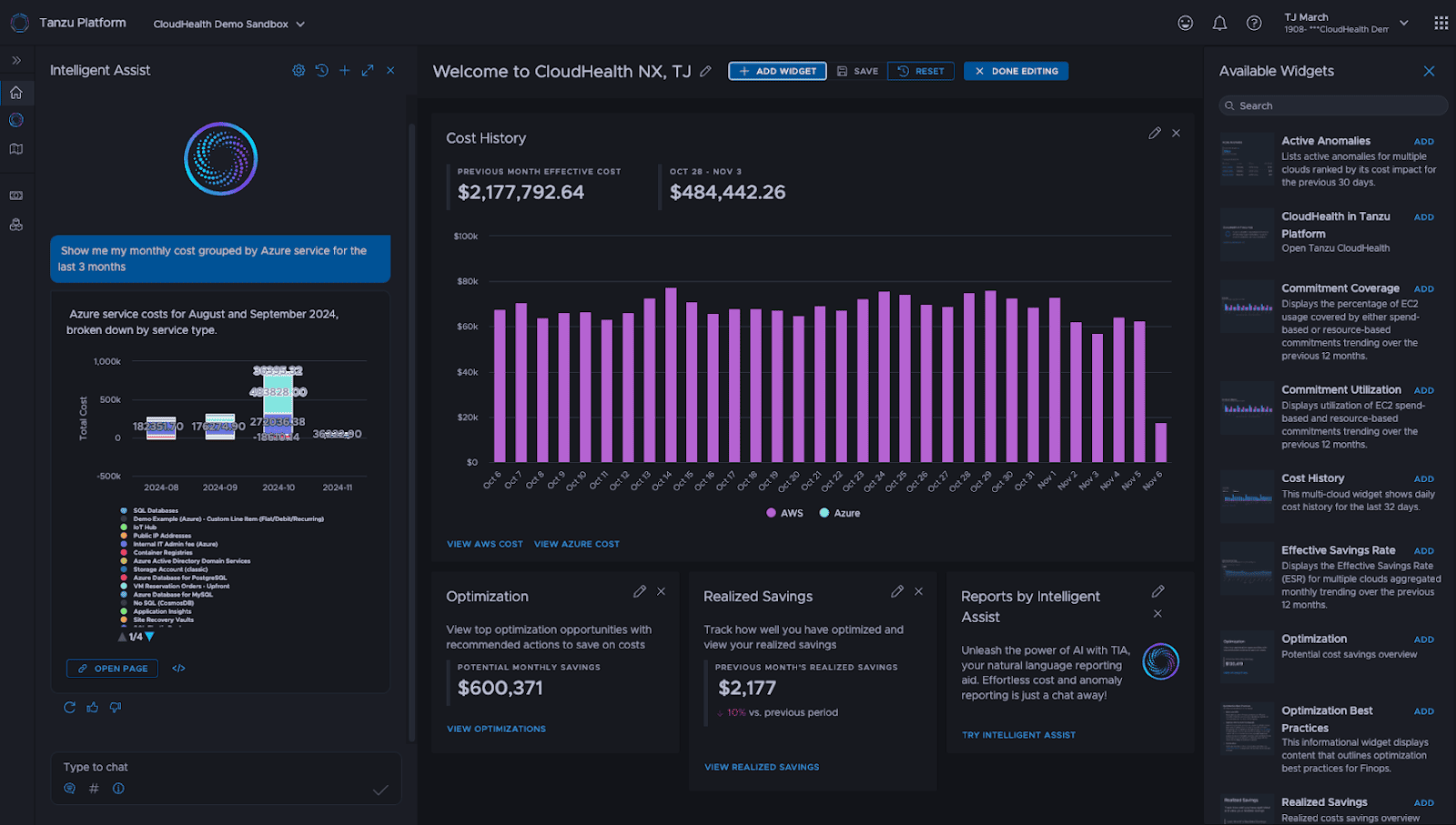Click the purple AWS legend swatch
This screenshot has height=825, width=1456.
pyautogui.click(x=770, y=512)
